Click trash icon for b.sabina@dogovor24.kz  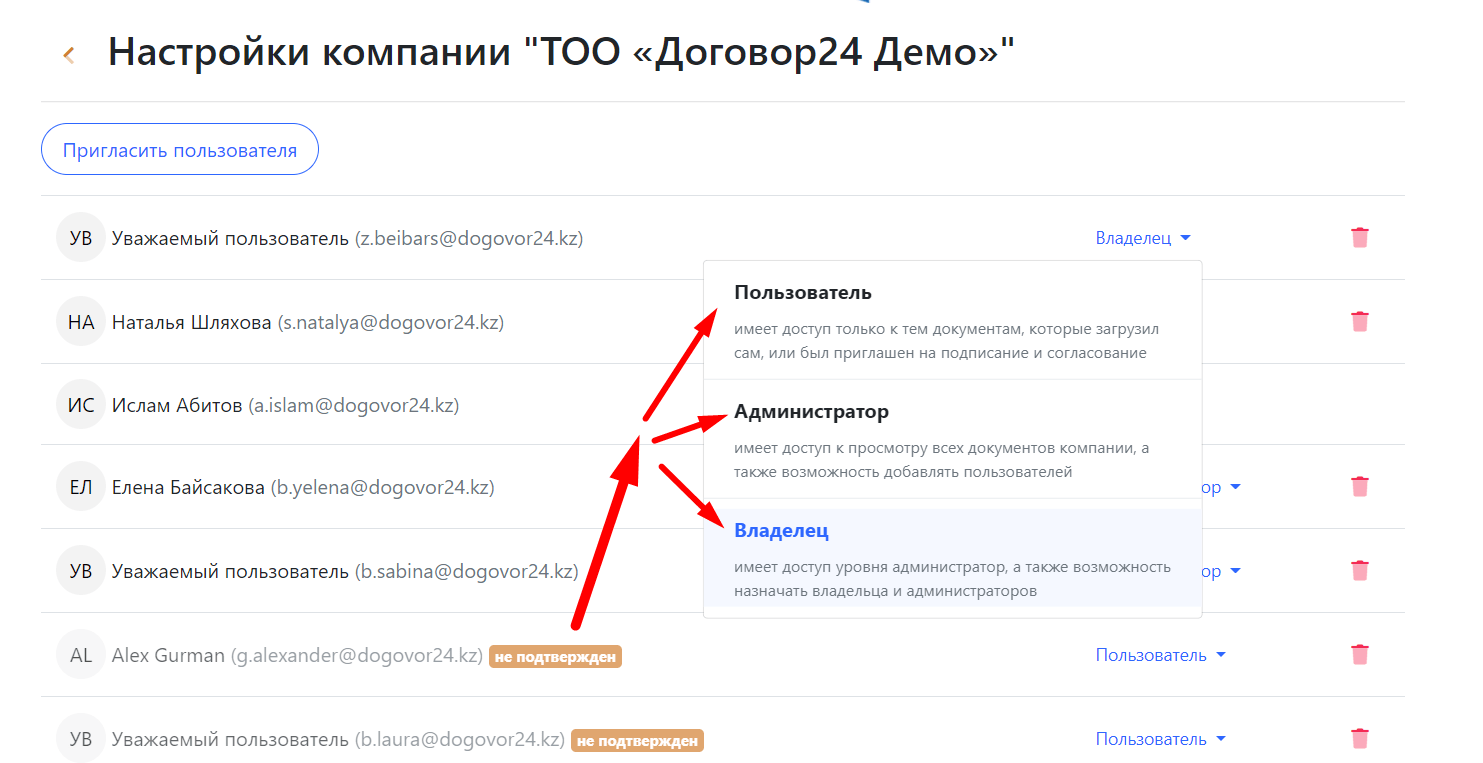pos(1359,571)
